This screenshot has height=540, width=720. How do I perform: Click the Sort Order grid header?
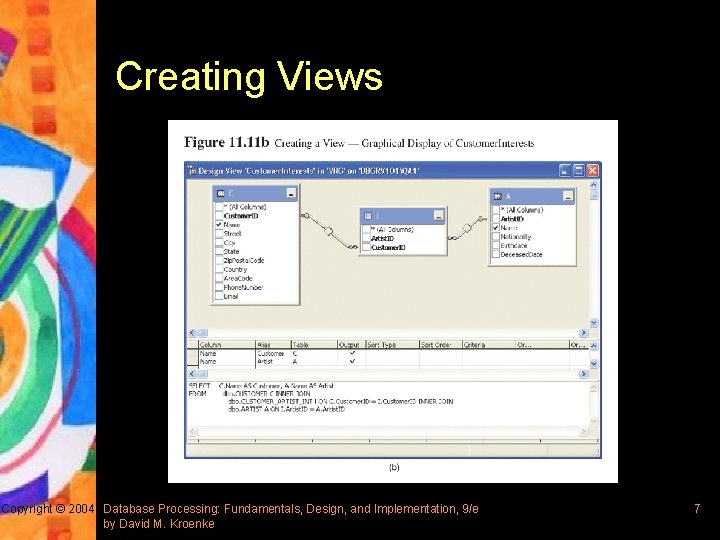441,345
